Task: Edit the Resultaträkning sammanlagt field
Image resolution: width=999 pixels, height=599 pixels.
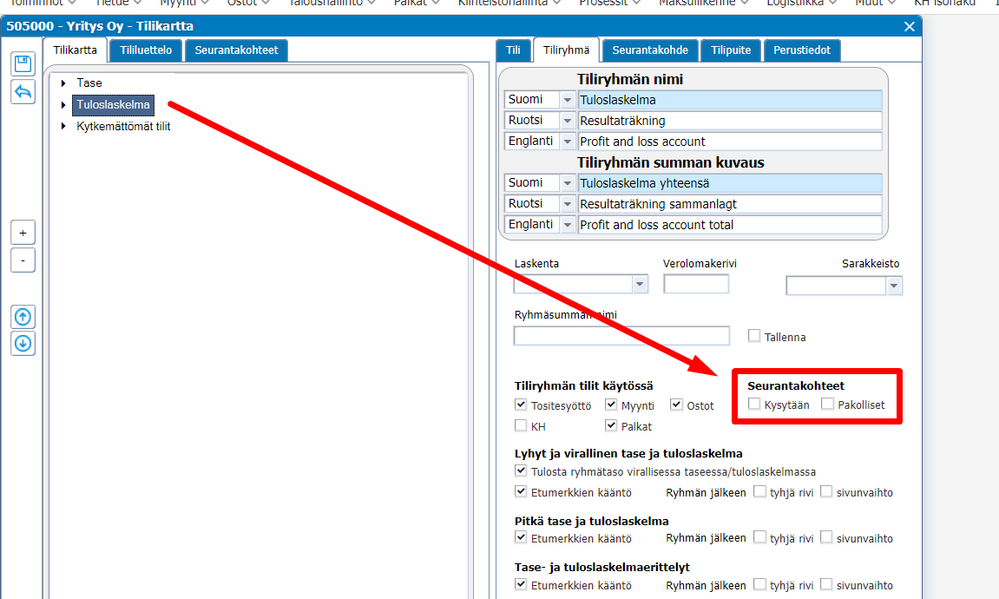Action: (x=730, y=204)
